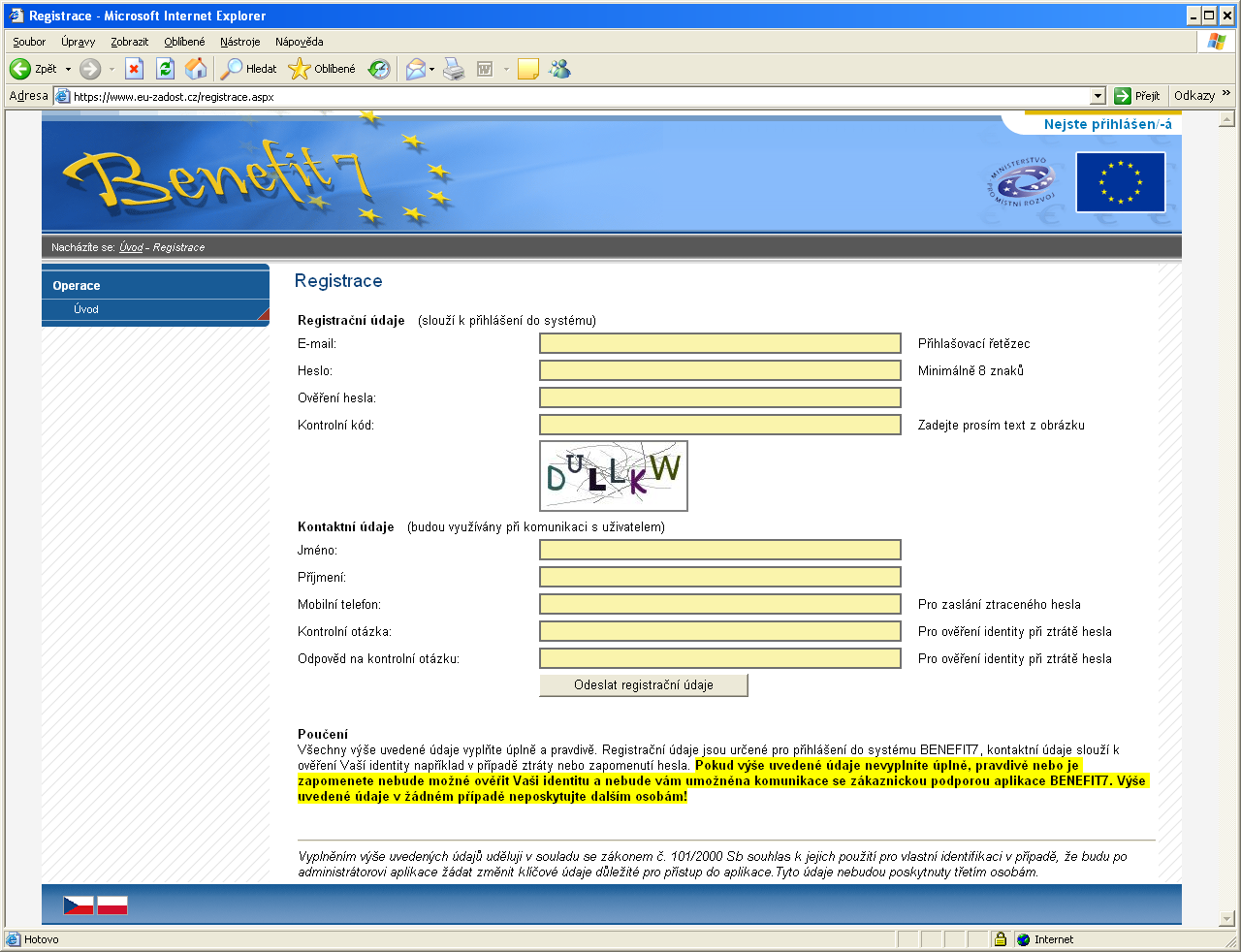Click the EU flag logo
This screenshot has height=952, width=1241.
pyautogui.click(x=1121, y=181)
